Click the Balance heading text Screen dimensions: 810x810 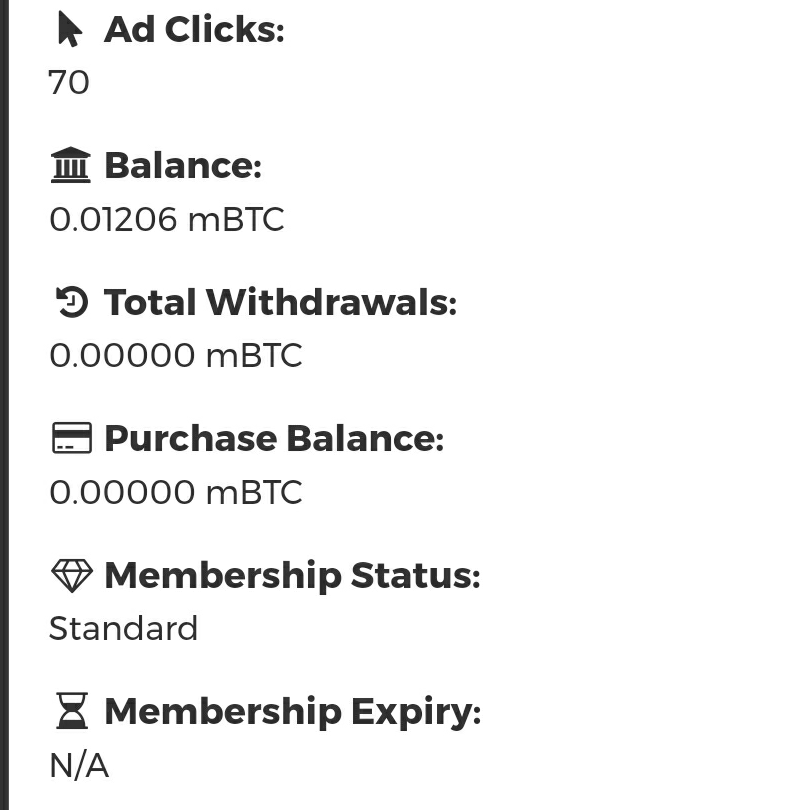(185, 166)
